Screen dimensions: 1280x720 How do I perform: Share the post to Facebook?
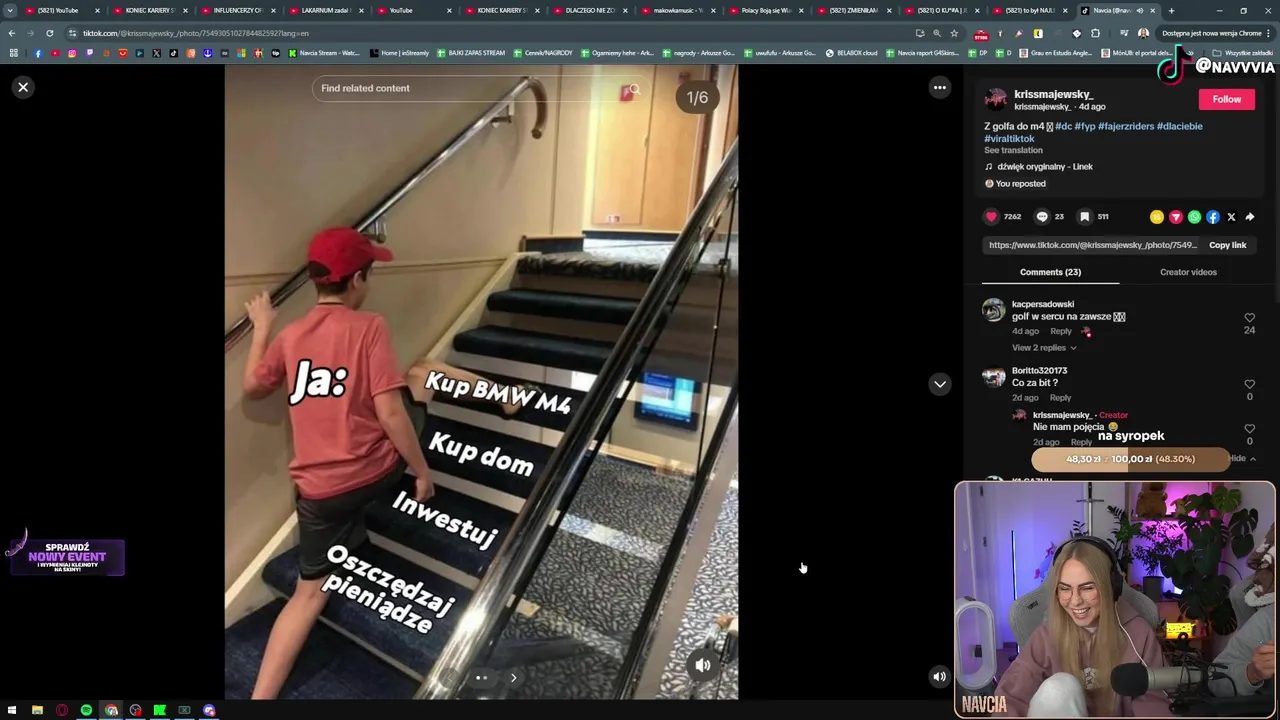(x=1213, y=217)
